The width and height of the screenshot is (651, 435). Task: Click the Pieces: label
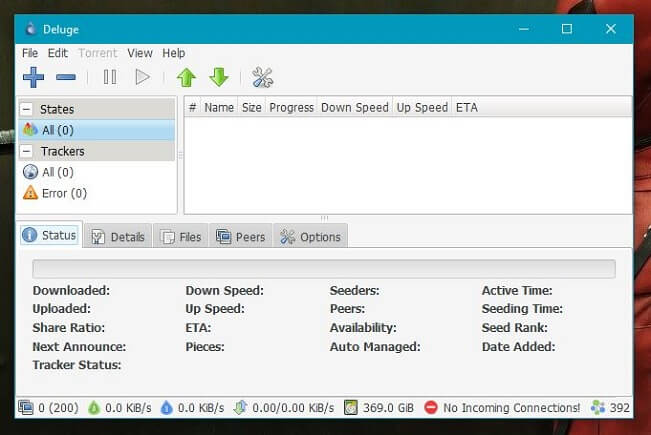pos(205,347)
